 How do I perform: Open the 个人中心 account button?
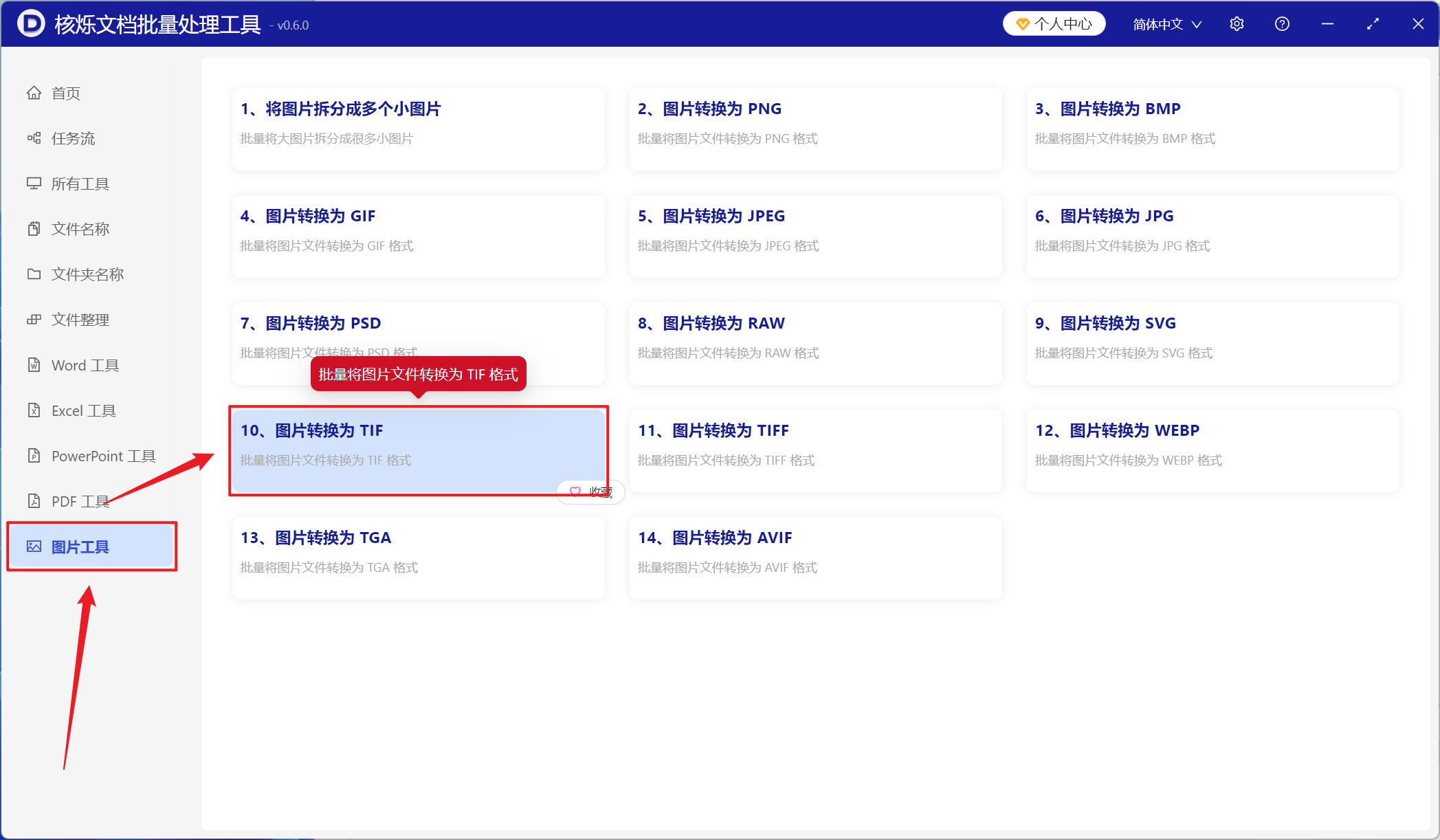click(1054, 24)
